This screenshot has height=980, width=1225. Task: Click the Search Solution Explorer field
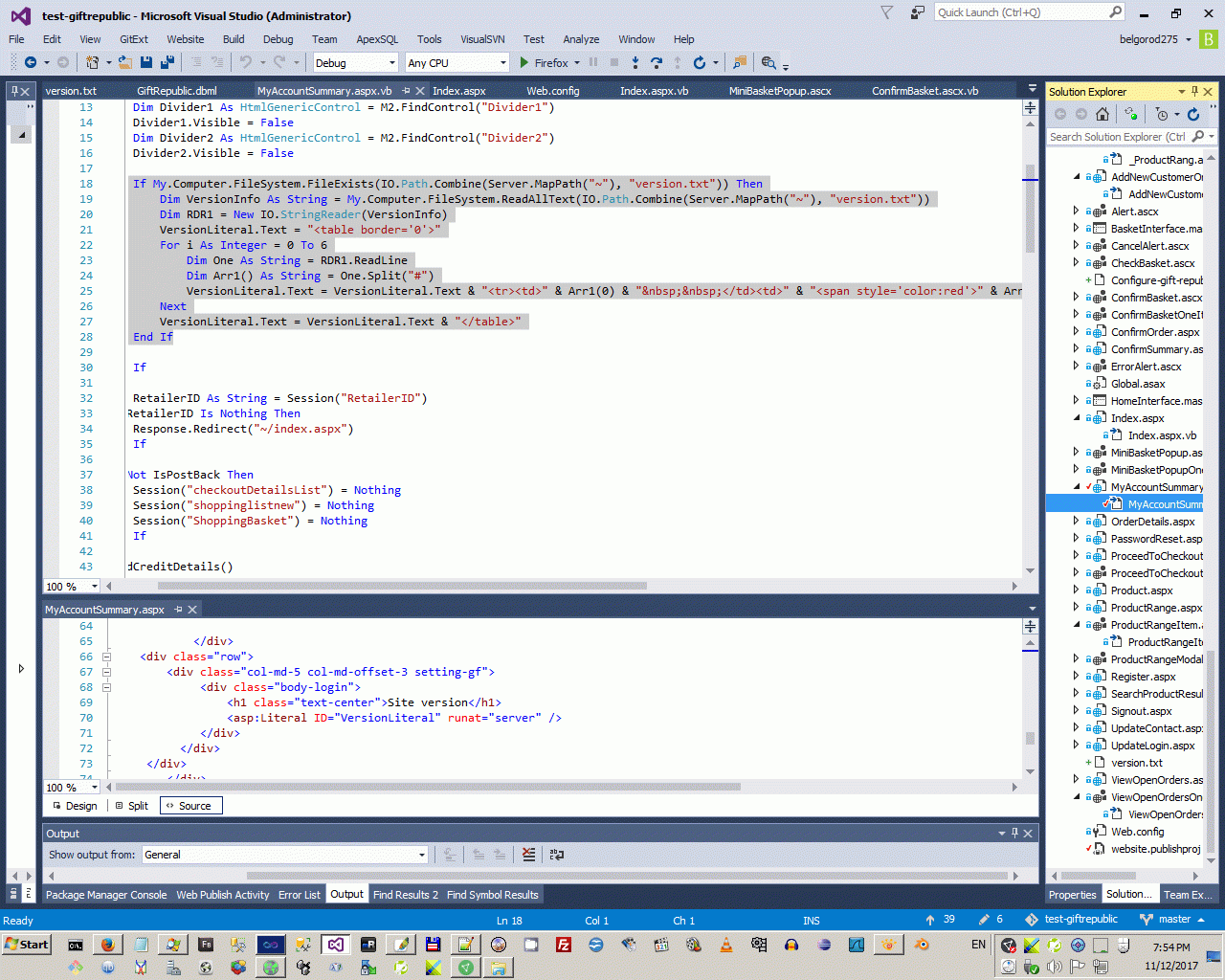(x=1117, y=137)
